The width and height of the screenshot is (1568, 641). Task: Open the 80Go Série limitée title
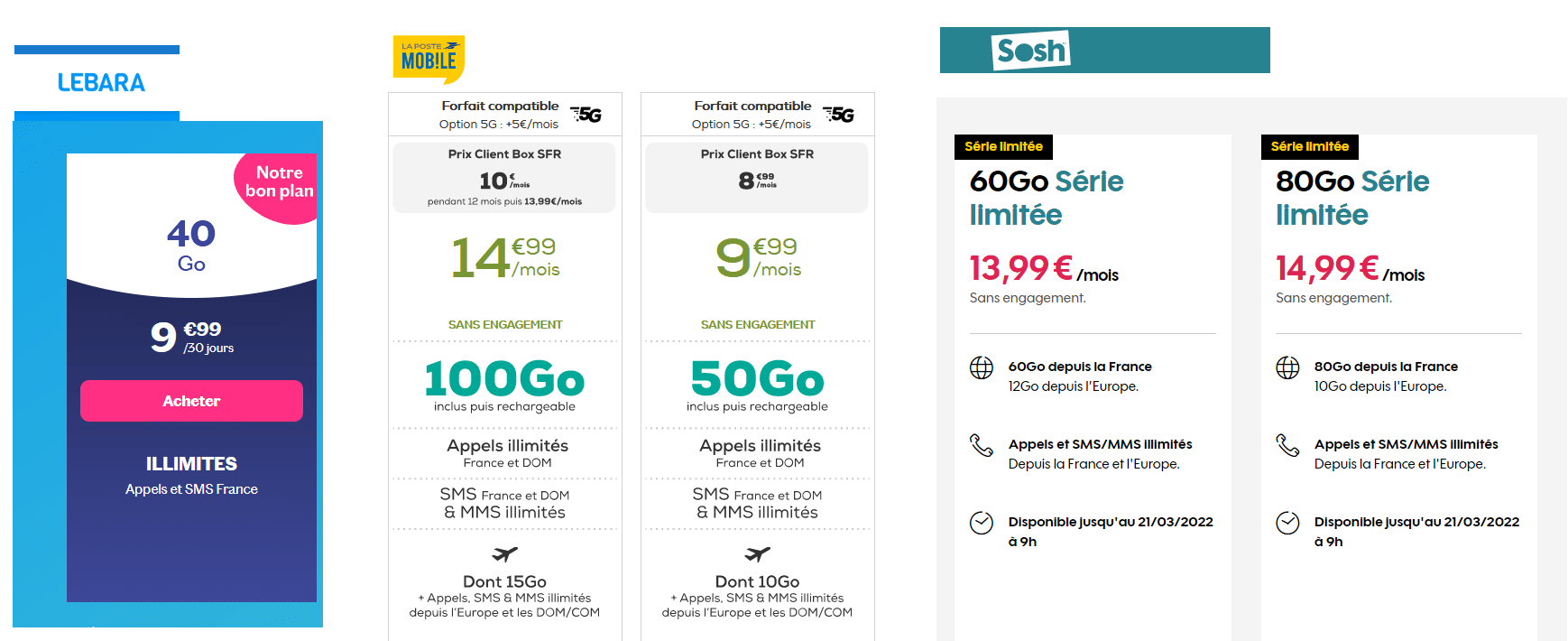[1352, 198]
